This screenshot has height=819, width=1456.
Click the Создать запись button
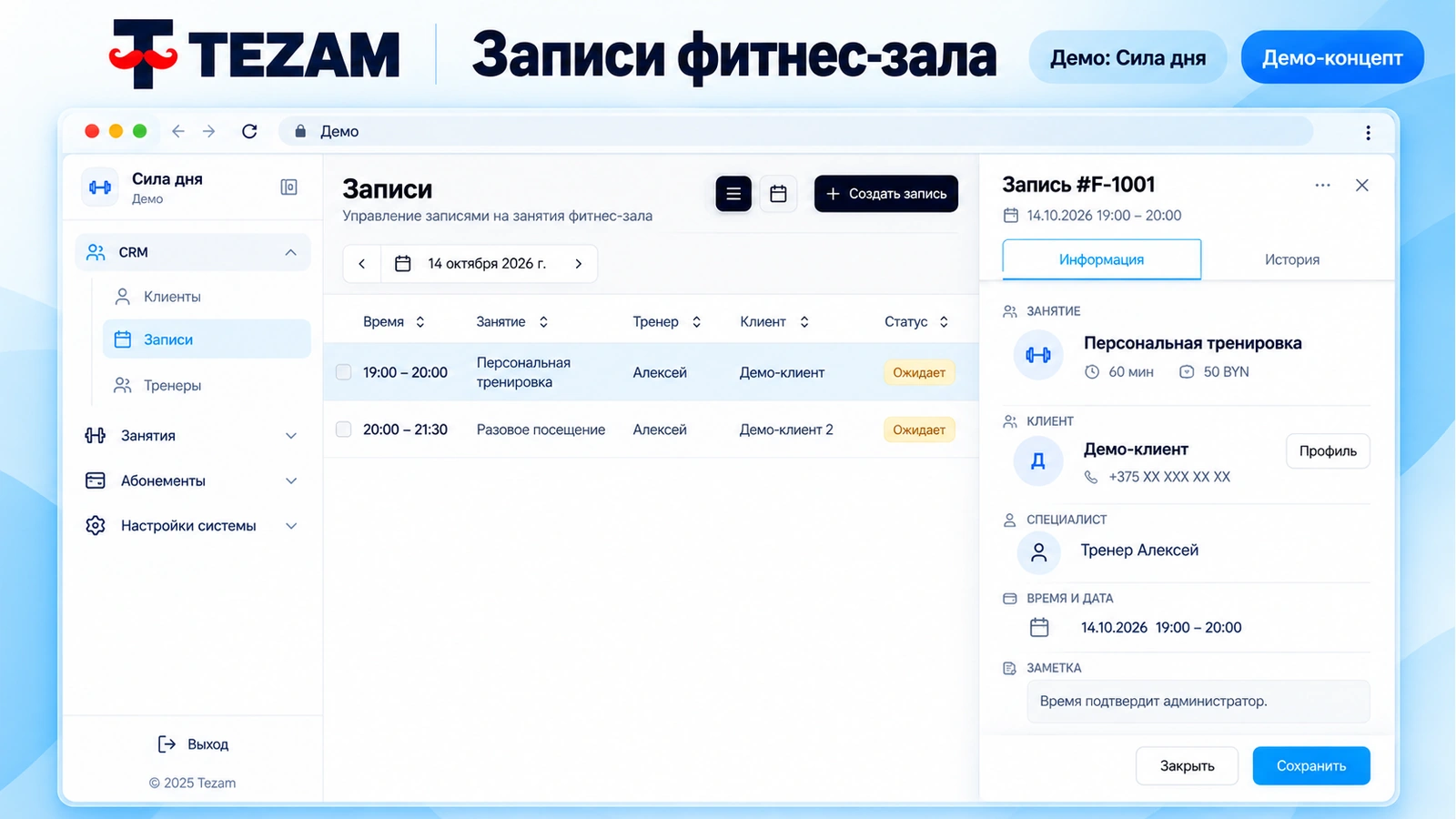886,194
